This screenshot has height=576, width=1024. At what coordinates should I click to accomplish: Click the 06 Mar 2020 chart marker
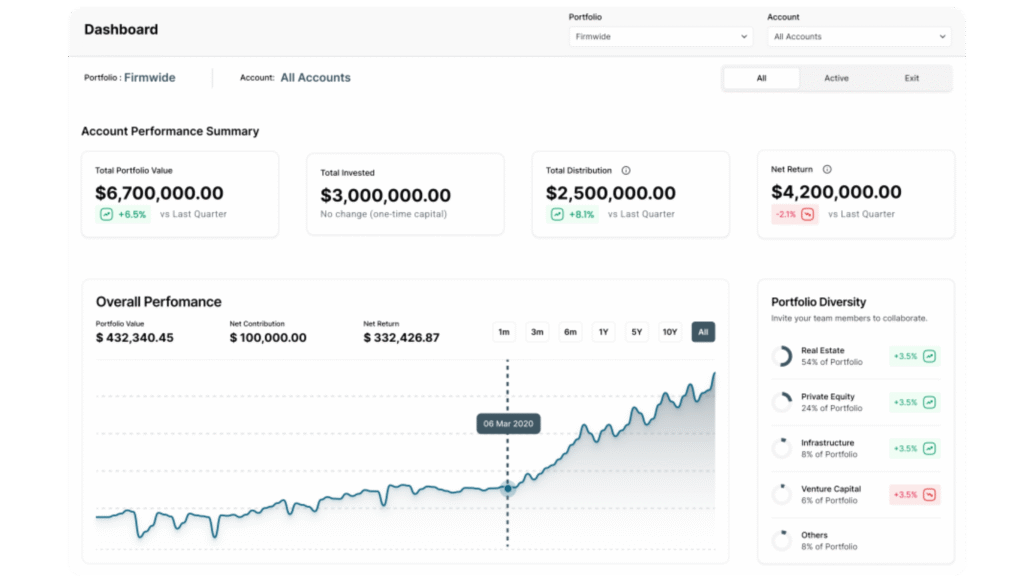508,423
